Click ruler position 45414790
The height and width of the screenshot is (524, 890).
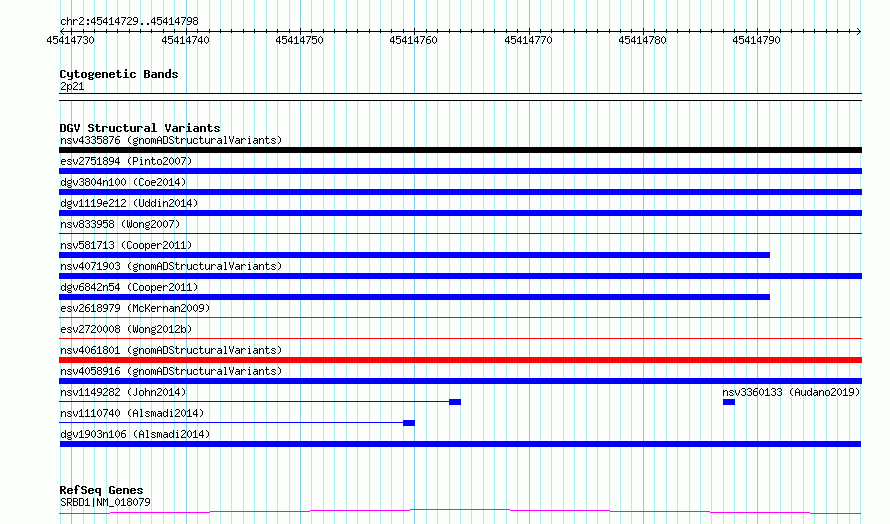pos(756,40)
